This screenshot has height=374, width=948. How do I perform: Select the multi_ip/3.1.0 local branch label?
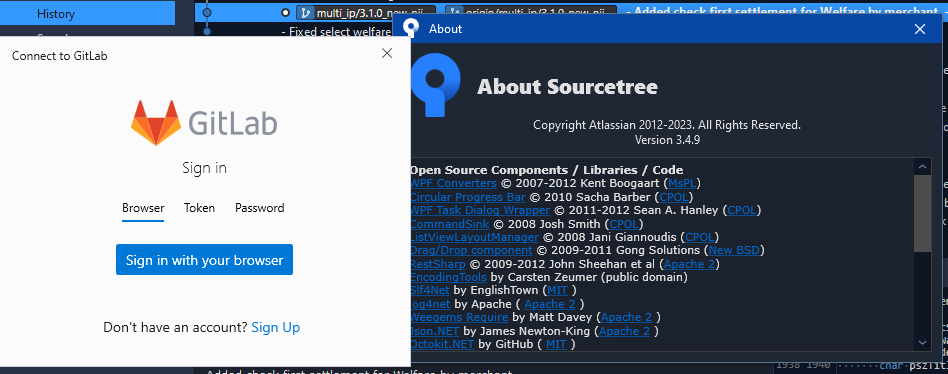coord(366,12)
